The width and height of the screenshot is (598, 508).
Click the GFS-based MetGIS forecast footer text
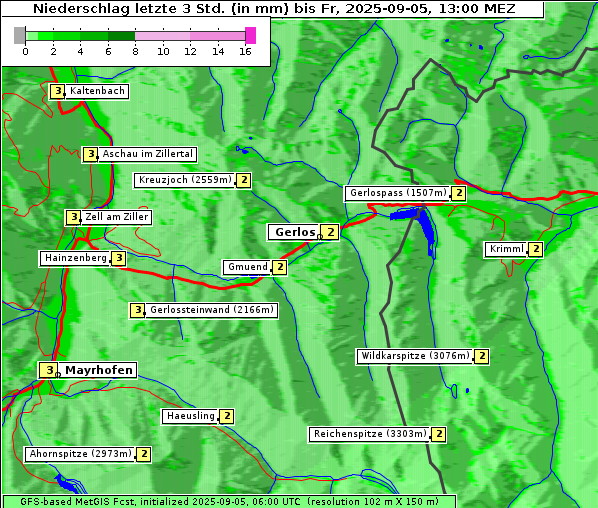click(229, 502)
